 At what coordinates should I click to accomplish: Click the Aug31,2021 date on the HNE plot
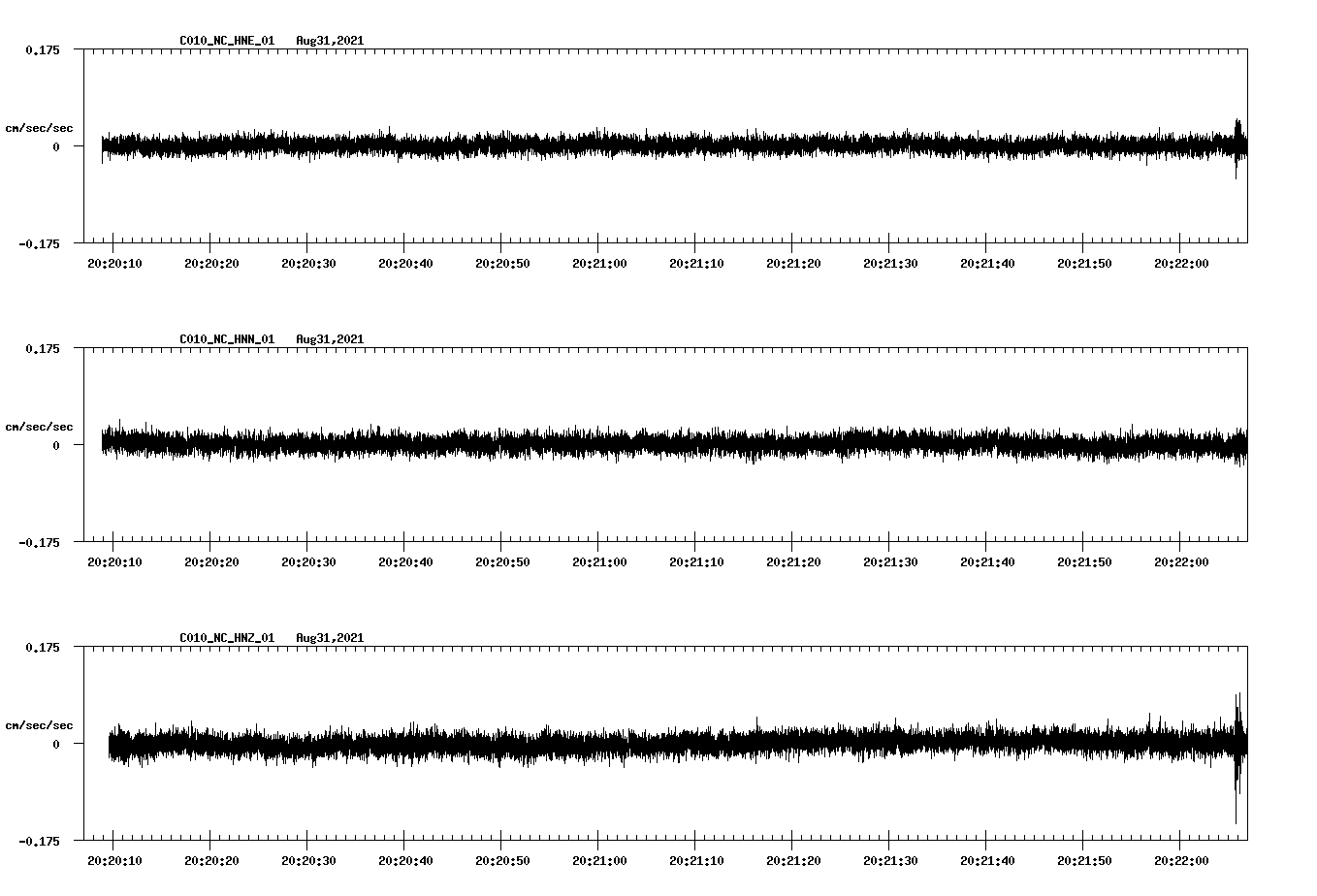(x=330, y=41)
